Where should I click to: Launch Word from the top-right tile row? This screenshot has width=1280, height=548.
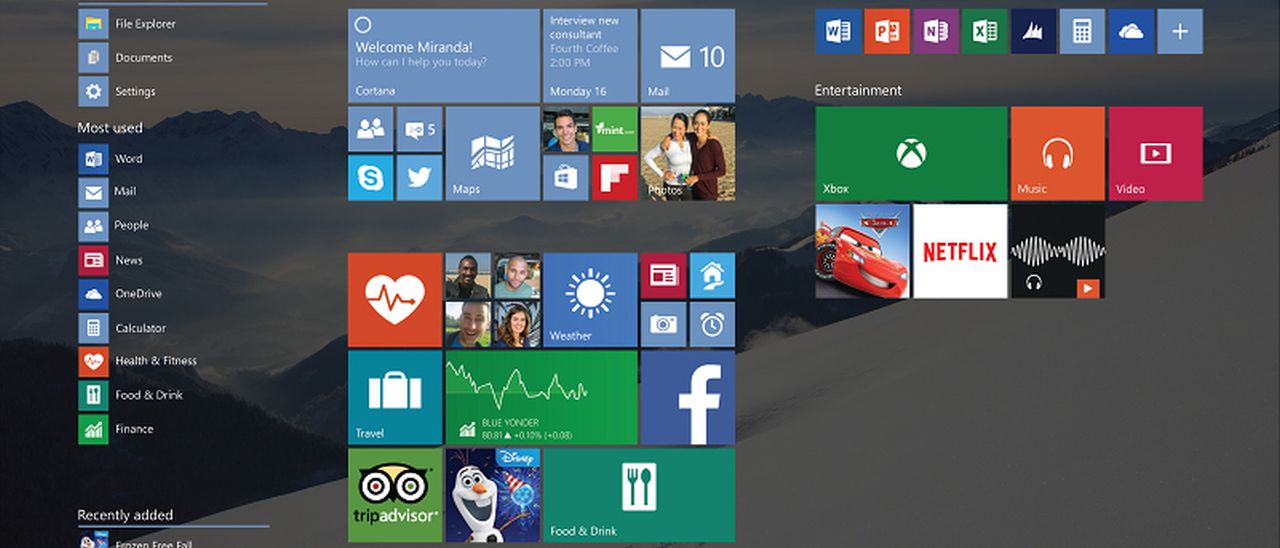pyautogui.click(x=838, y=31)
